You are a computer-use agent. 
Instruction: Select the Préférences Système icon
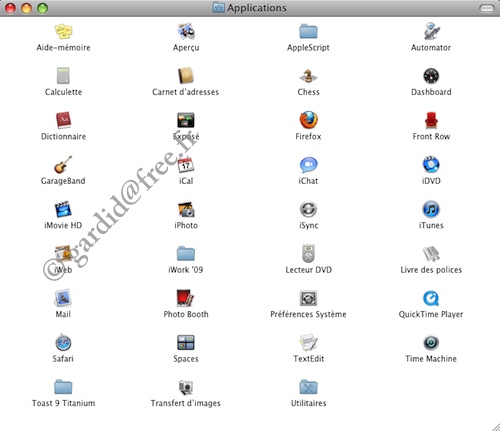tap(308, 298)
